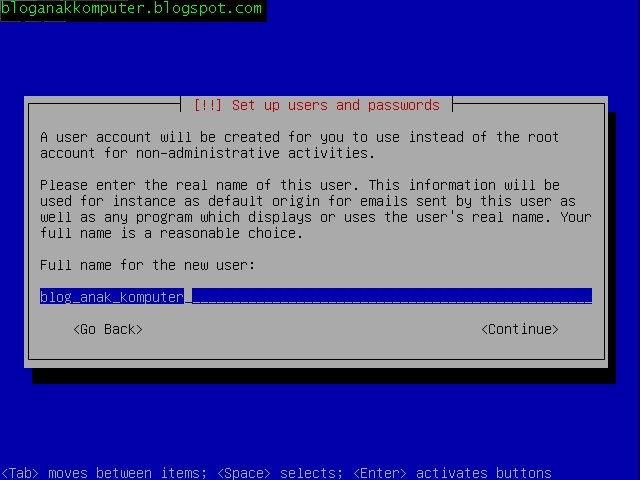Focus the full name input field

pos(316,296)
